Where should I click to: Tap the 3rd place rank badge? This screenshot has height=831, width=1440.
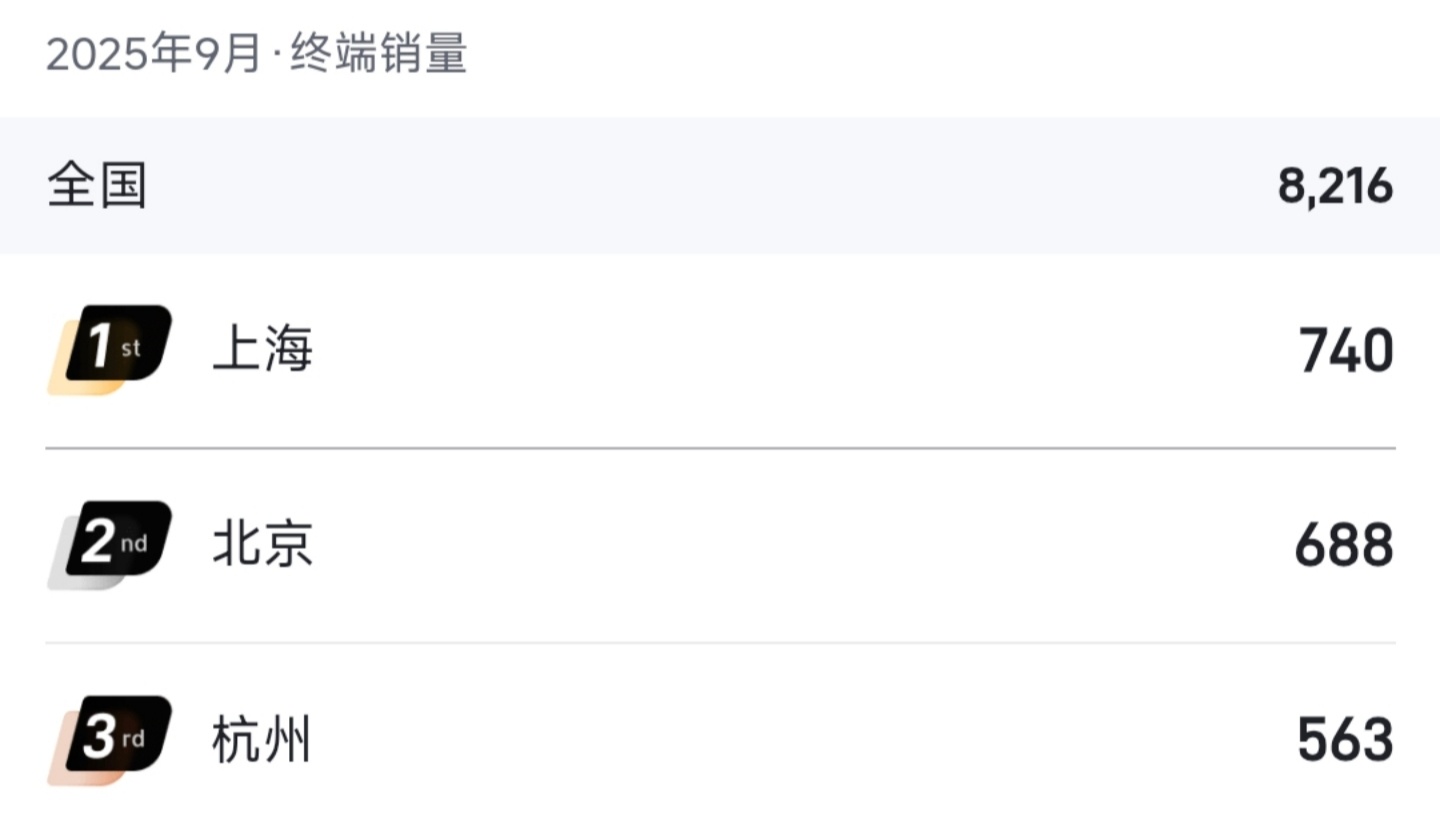[112, 738]
